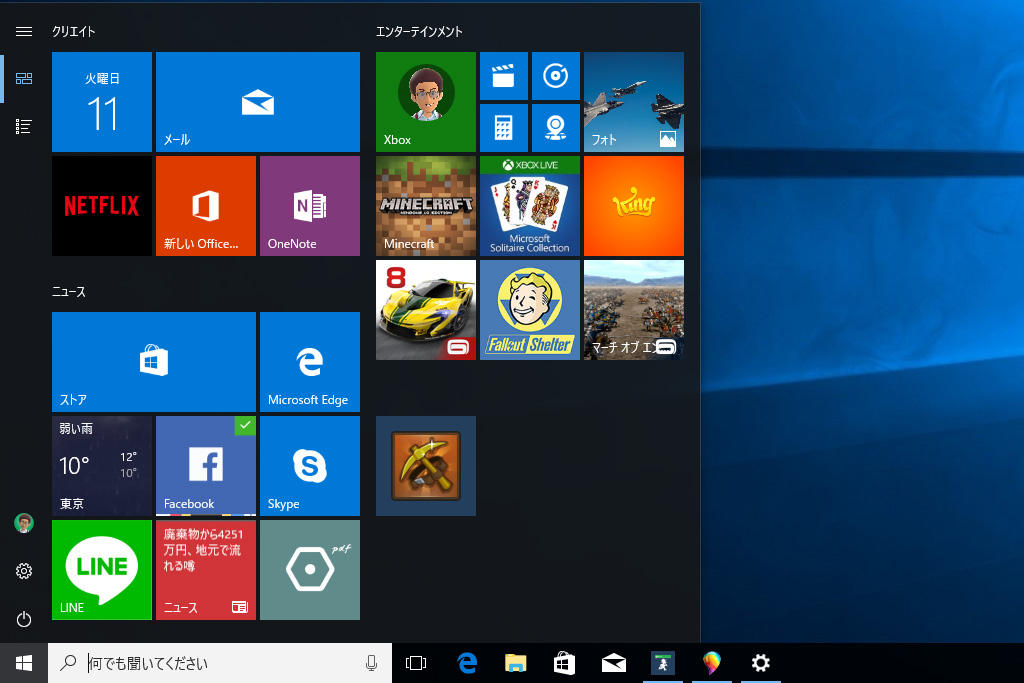Open Task View from the taskbar
The image size is (1024, 683).
(416, 663)
